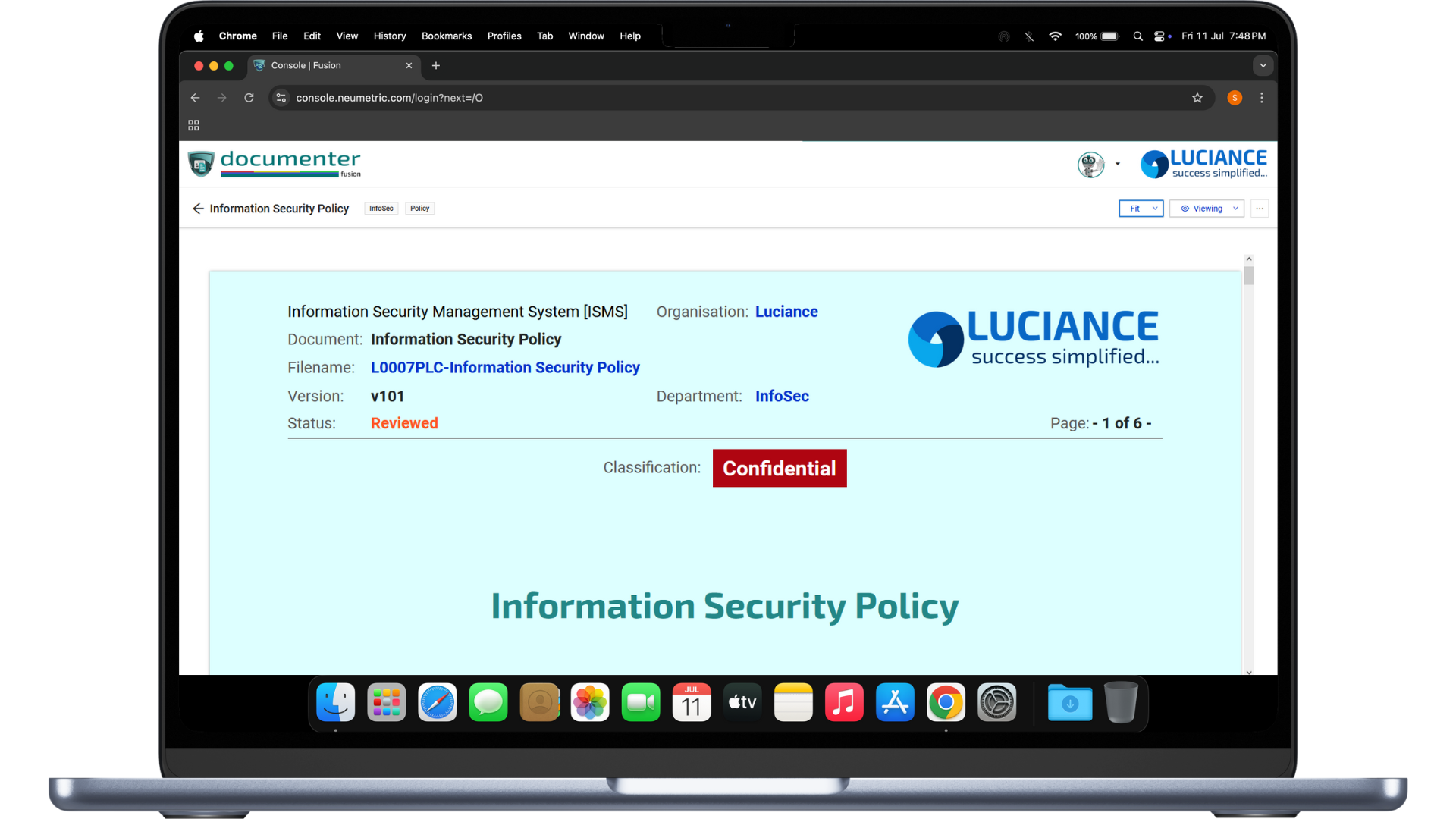Open the robot avatar profile icon
Screen dimensions: 1456x819
pyautogui.click(x=1090, y=164)
